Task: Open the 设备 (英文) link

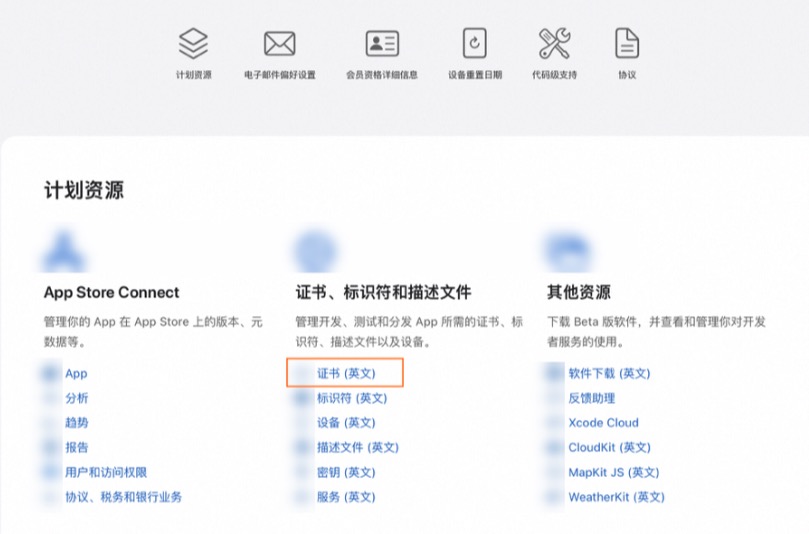Action: [x=346, y=423]
